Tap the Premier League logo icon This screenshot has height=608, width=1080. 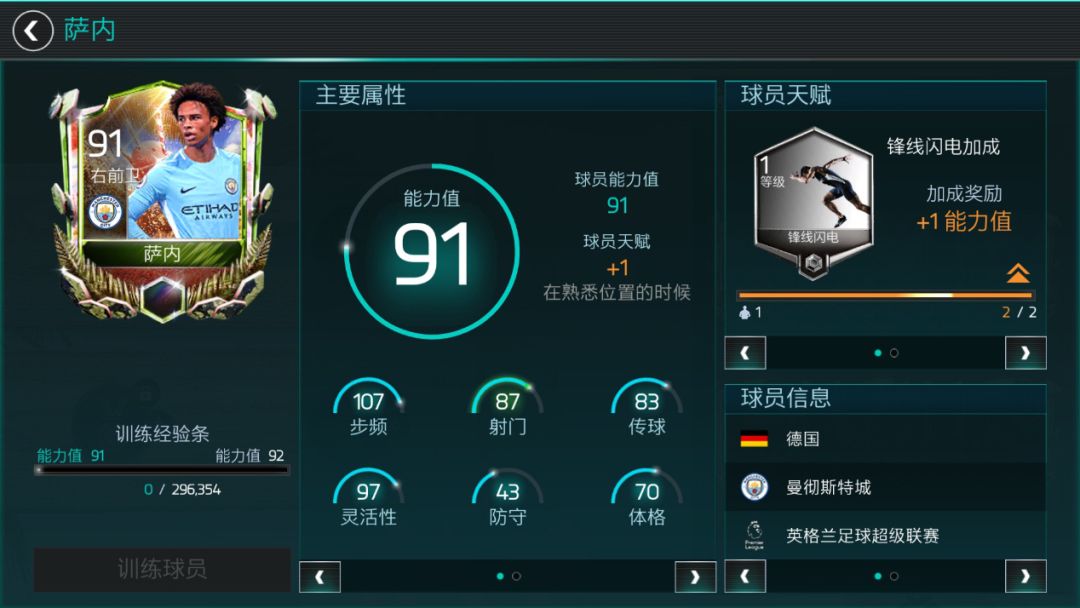click(754, 535)
